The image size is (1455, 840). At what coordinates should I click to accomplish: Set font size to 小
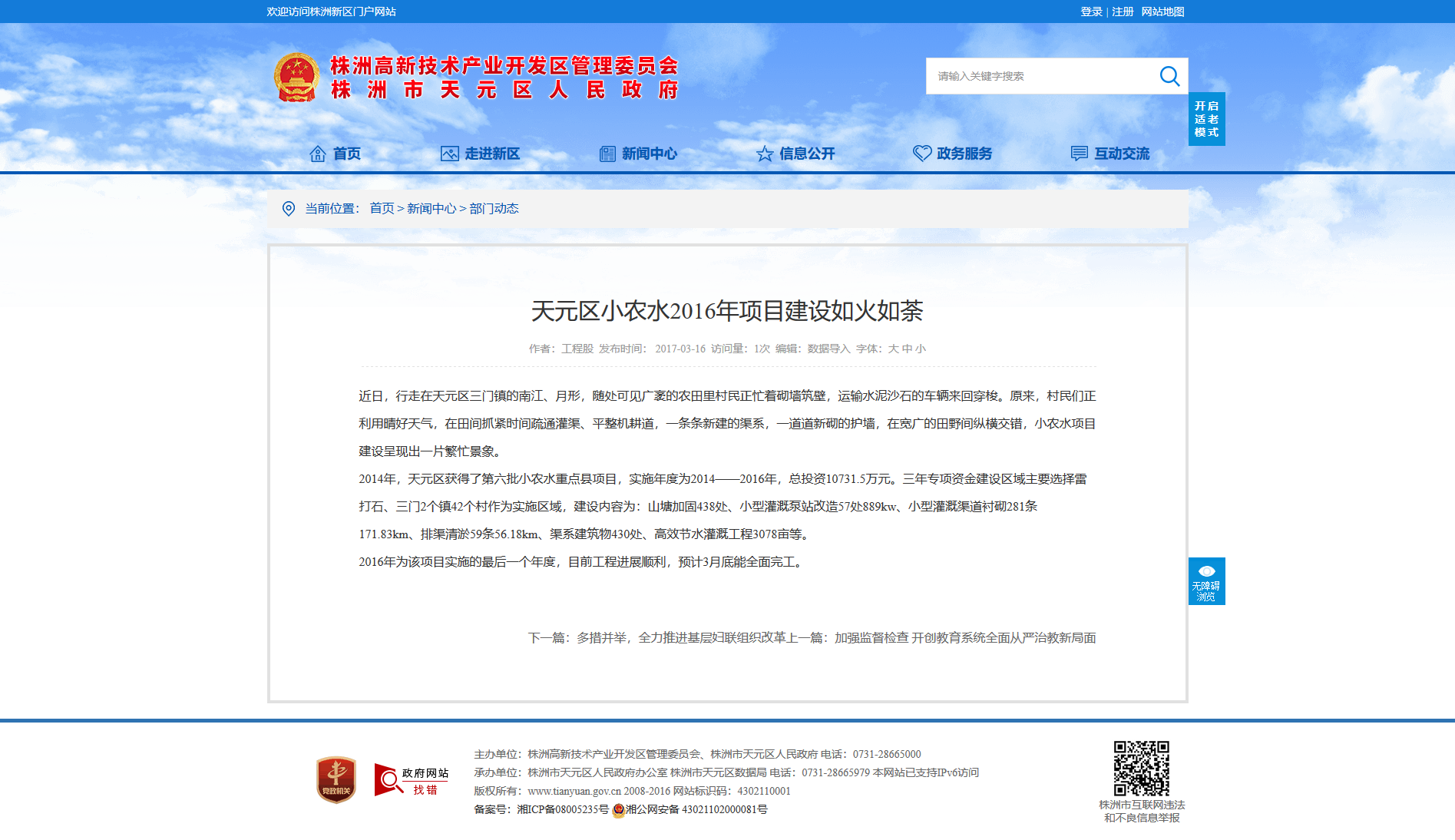(921, 349)
